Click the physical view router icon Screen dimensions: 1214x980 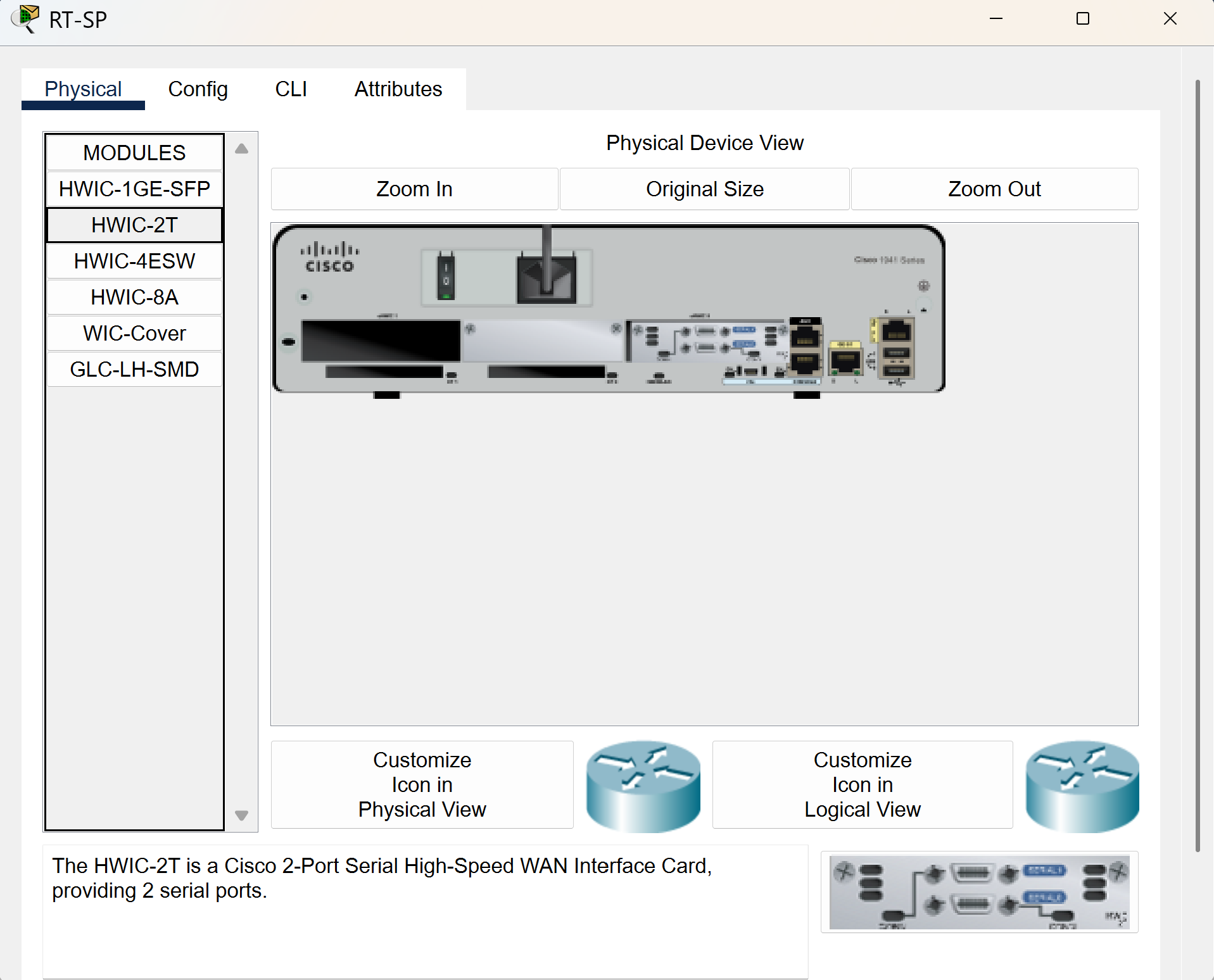click(643, 786)
